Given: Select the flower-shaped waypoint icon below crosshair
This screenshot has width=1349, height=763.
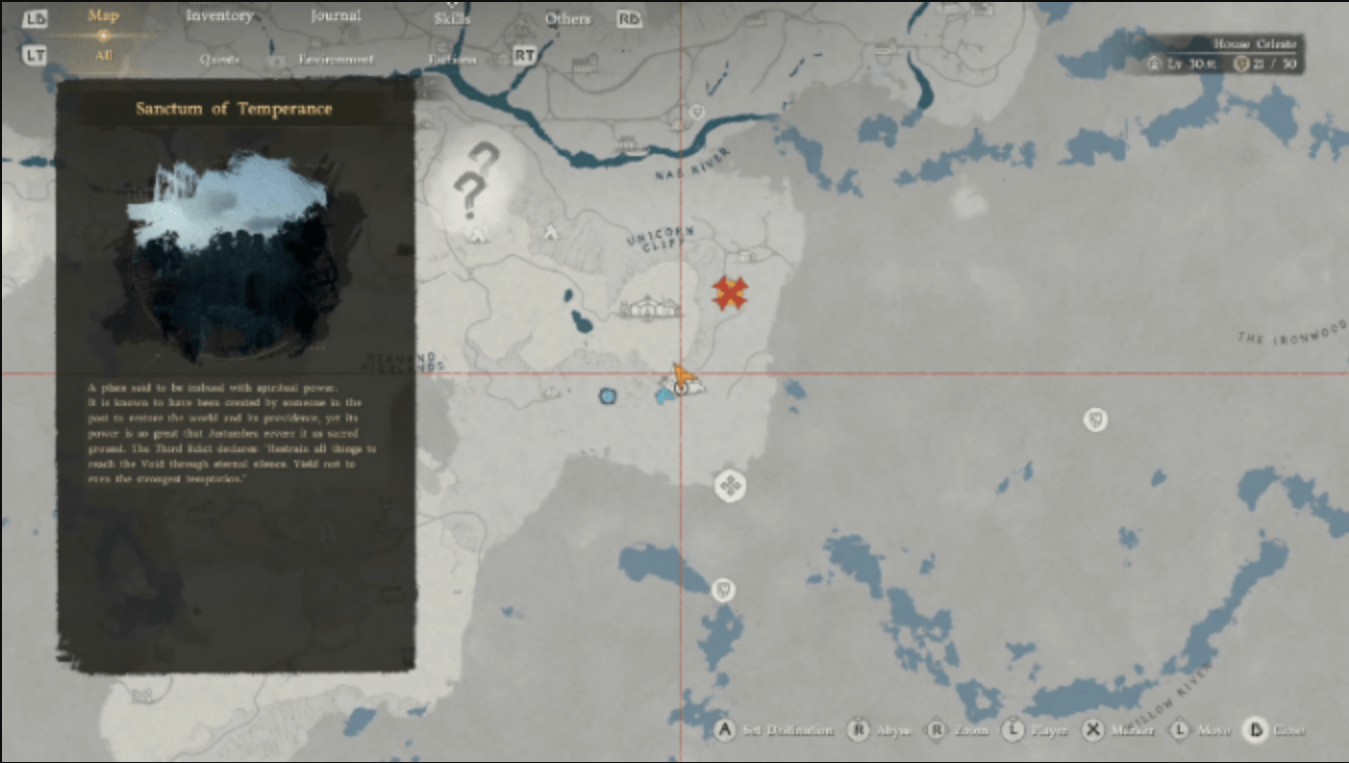Looking at the screenshot, I should (x=731, y=486).
